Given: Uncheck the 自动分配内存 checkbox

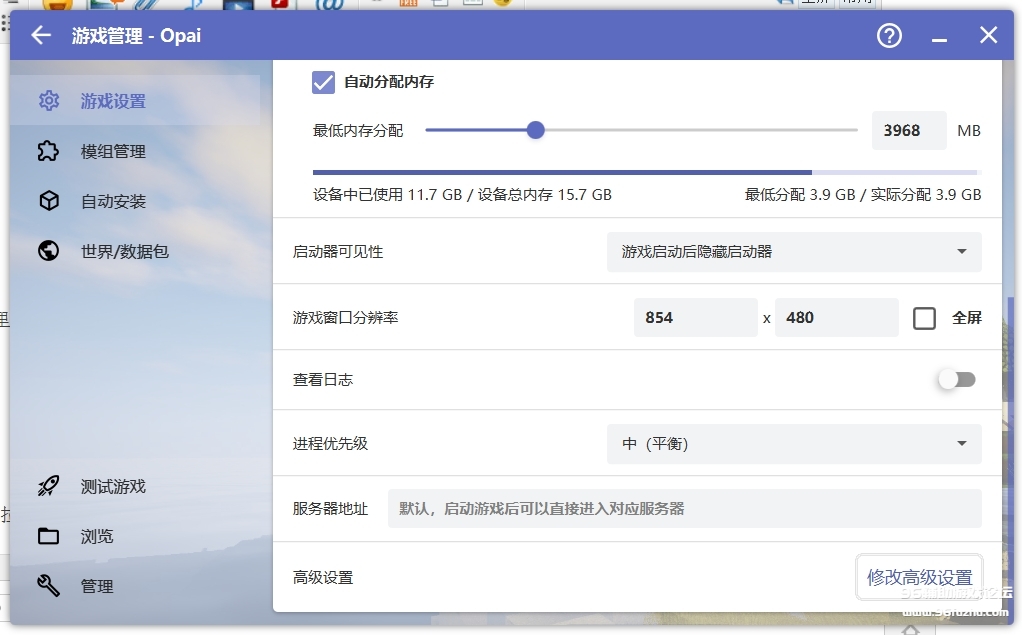Looking at the screenshot, I should (x=323, y=82).
